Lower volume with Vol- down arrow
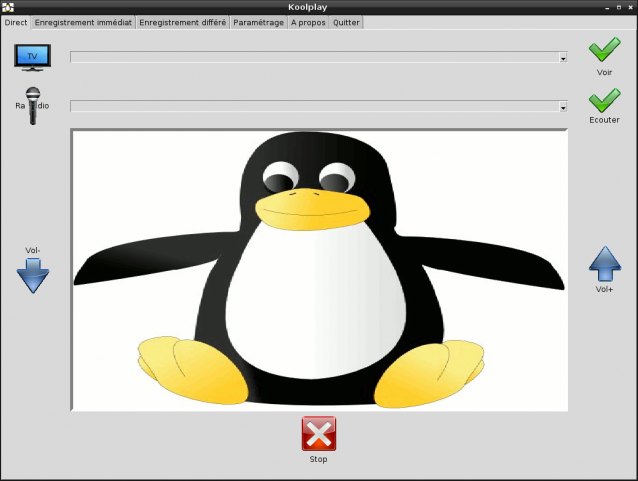The height and width of the screenshot is (481, 638). (33, 275)
